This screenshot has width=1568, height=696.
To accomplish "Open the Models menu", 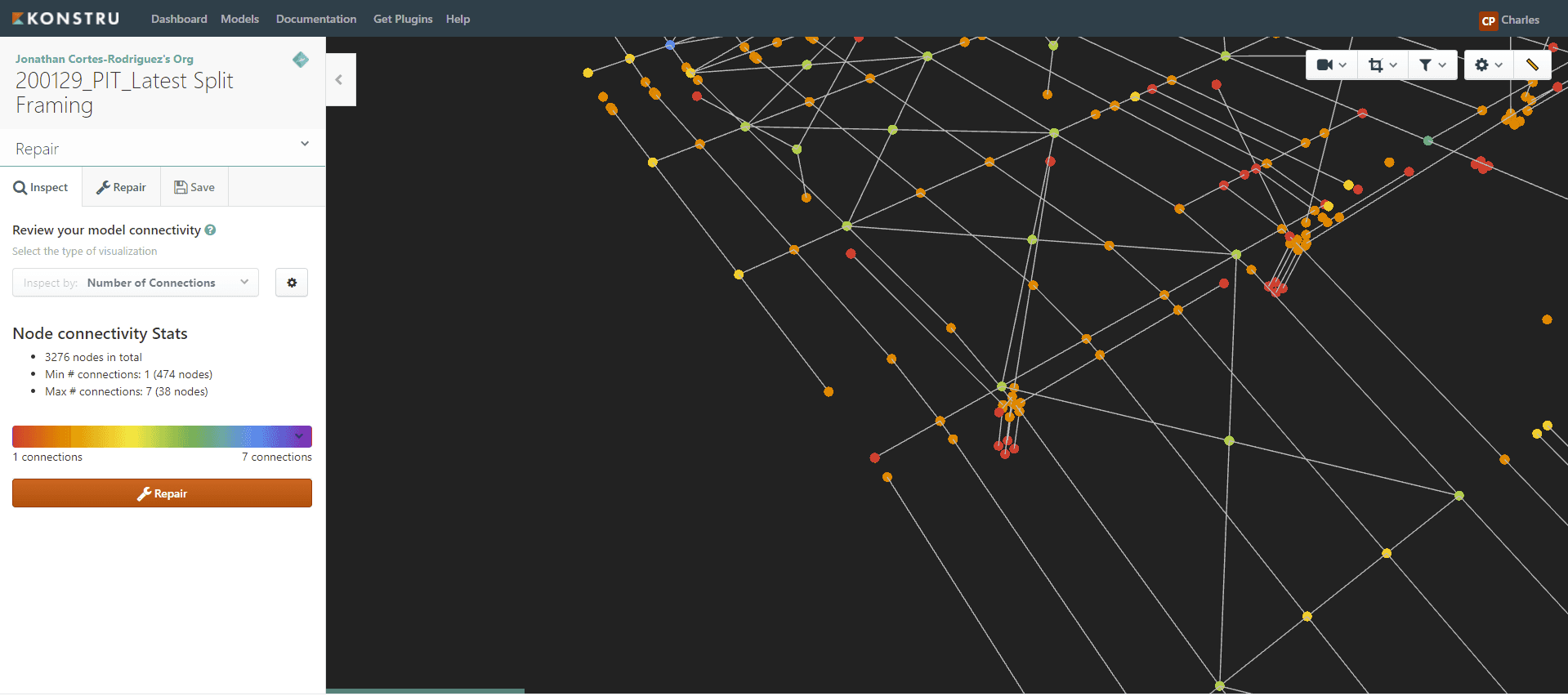I will coord(239,19).
